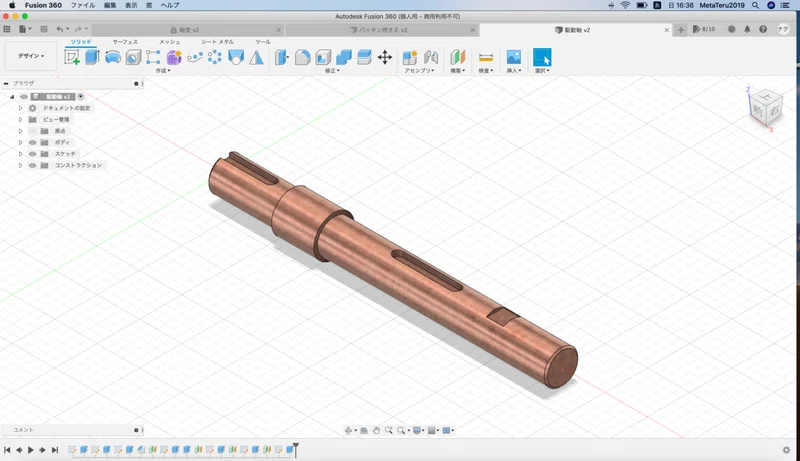Image resolution: width=800 pixels, height=461 pixels.
Task: Switch to the サーフェス tab
Action: pyautogui.click(x=125, y=42)
